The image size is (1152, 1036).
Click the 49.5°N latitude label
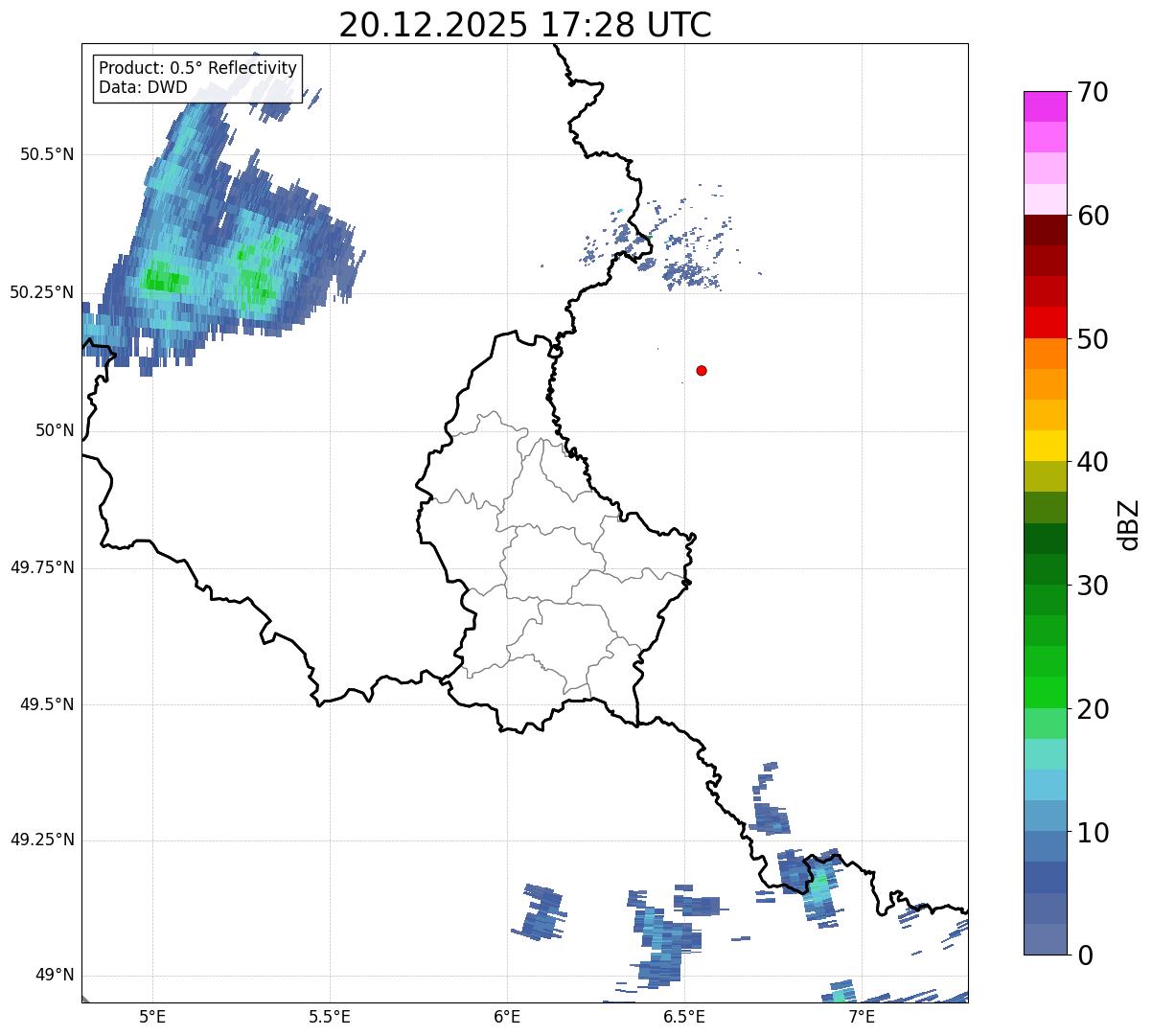point(47,704)
